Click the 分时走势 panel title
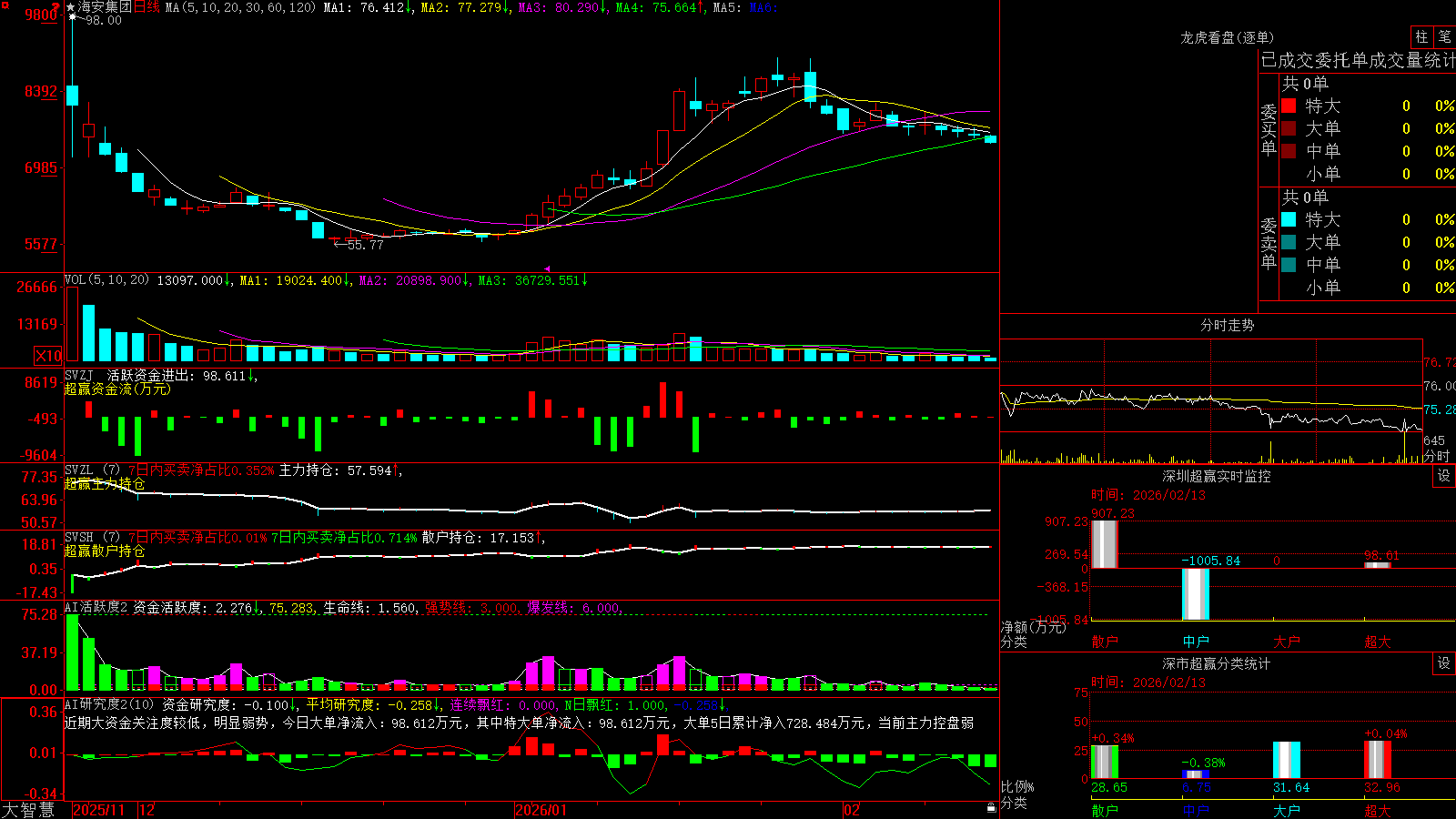This screenshot has height=819, width=1456. [x=1228, y=325]
